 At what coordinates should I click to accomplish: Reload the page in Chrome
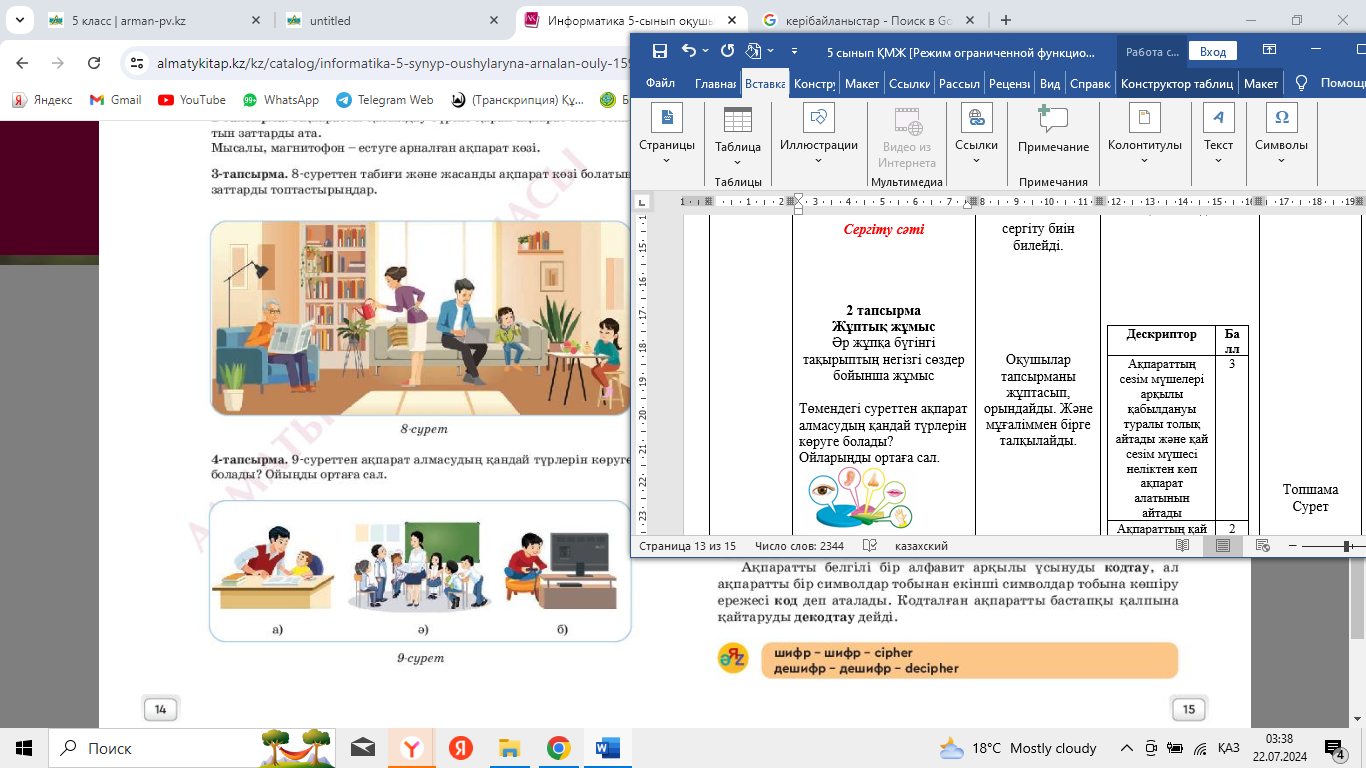[x=94, y=63]
